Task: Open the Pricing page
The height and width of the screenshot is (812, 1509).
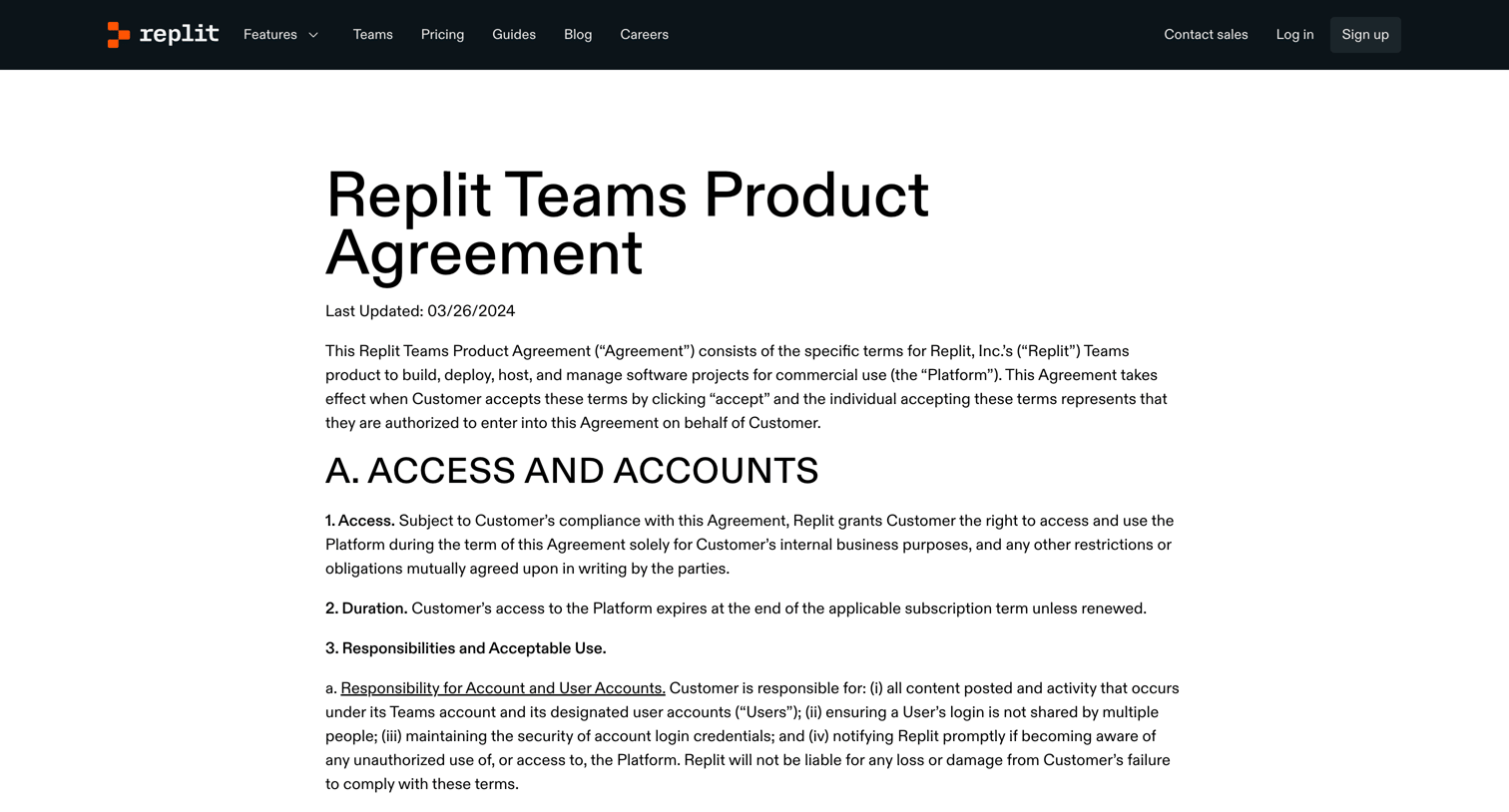Action: (442, 35)
